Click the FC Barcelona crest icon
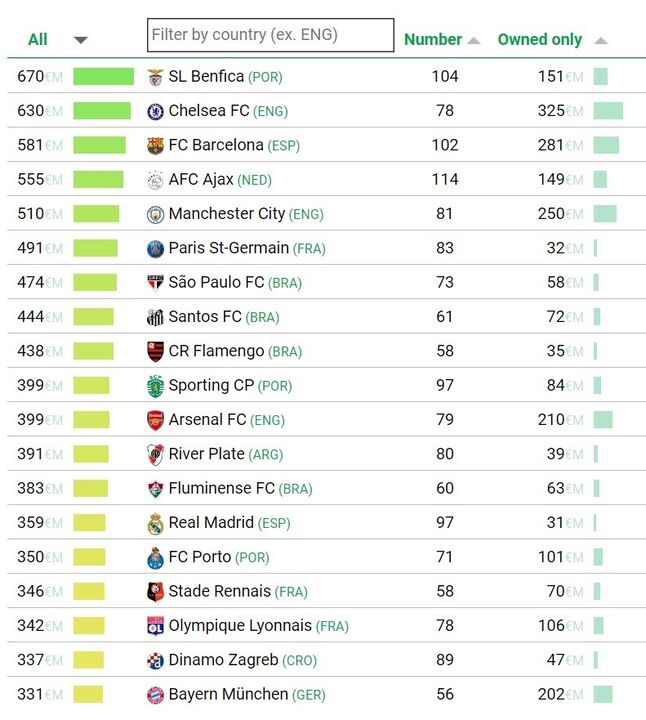Viewport: 646px width, 720px height. [155, 145]
